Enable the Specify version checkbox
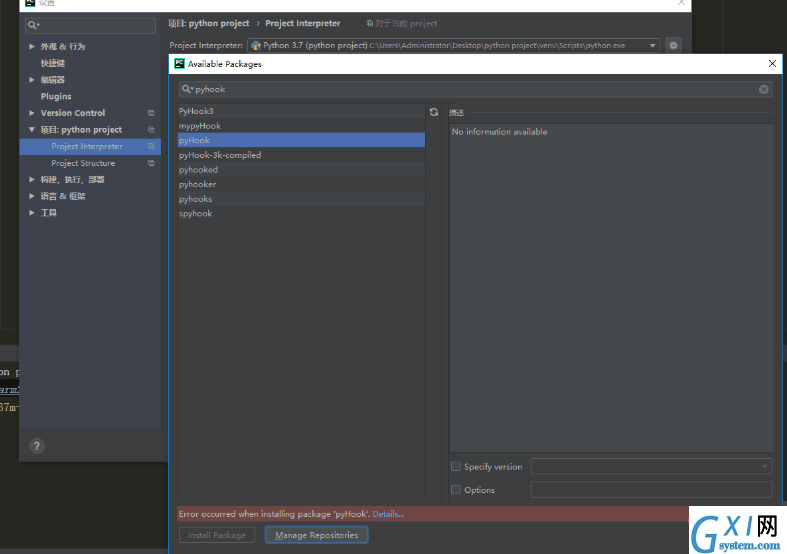Image resolution: width=787 pixels, height=554 pixels. [456, 466]
